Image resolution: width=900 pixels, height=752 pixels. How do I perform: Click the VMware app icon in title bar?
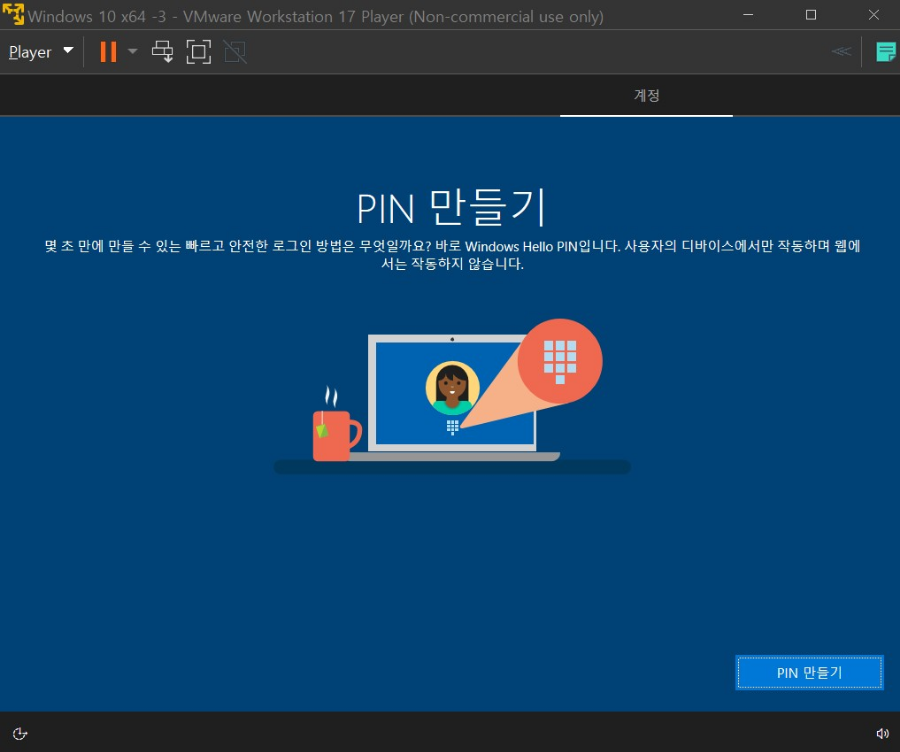(13, 14)
